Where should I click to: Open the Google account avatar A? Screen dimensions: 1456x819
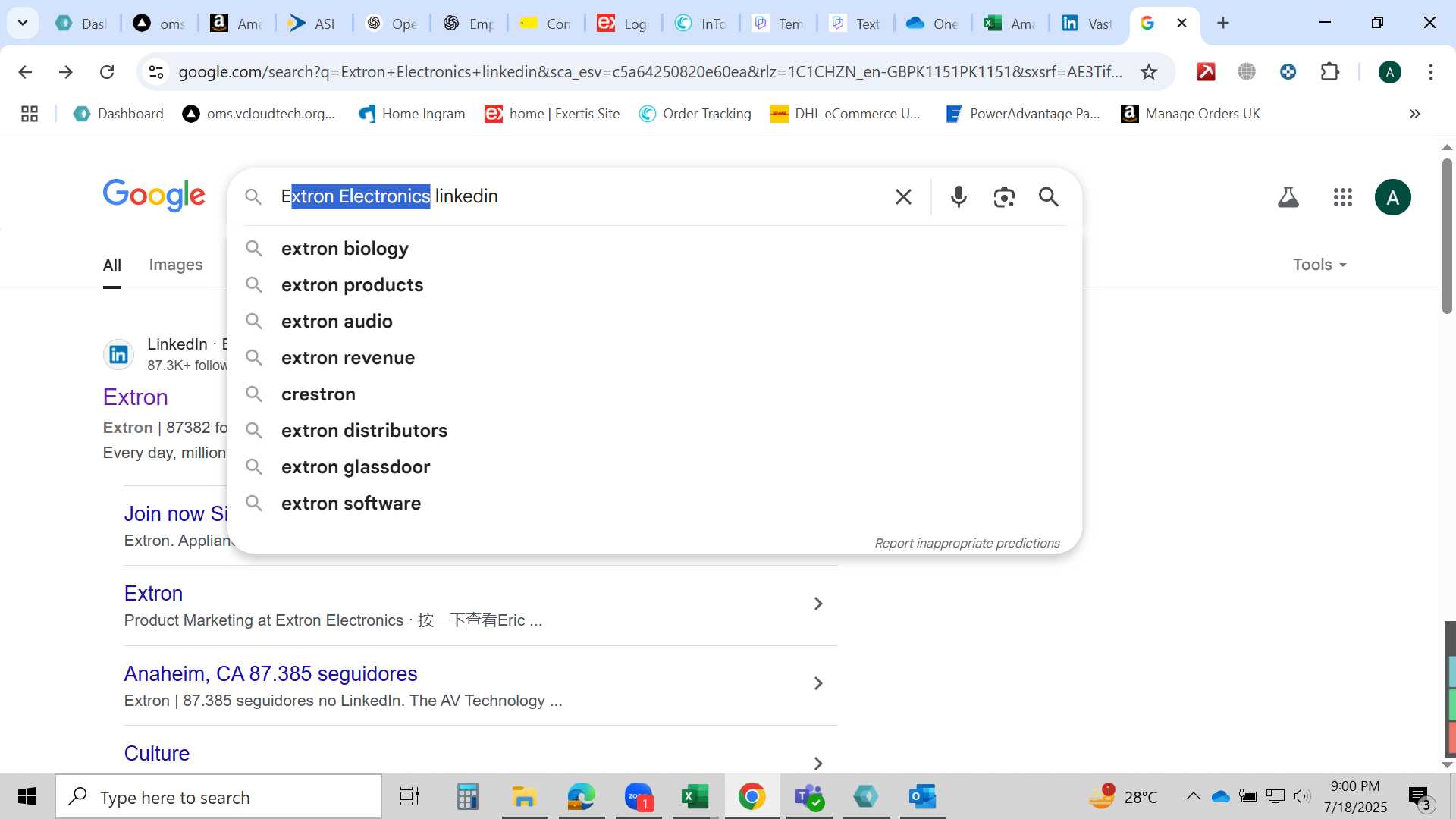tap(1392, 197)
